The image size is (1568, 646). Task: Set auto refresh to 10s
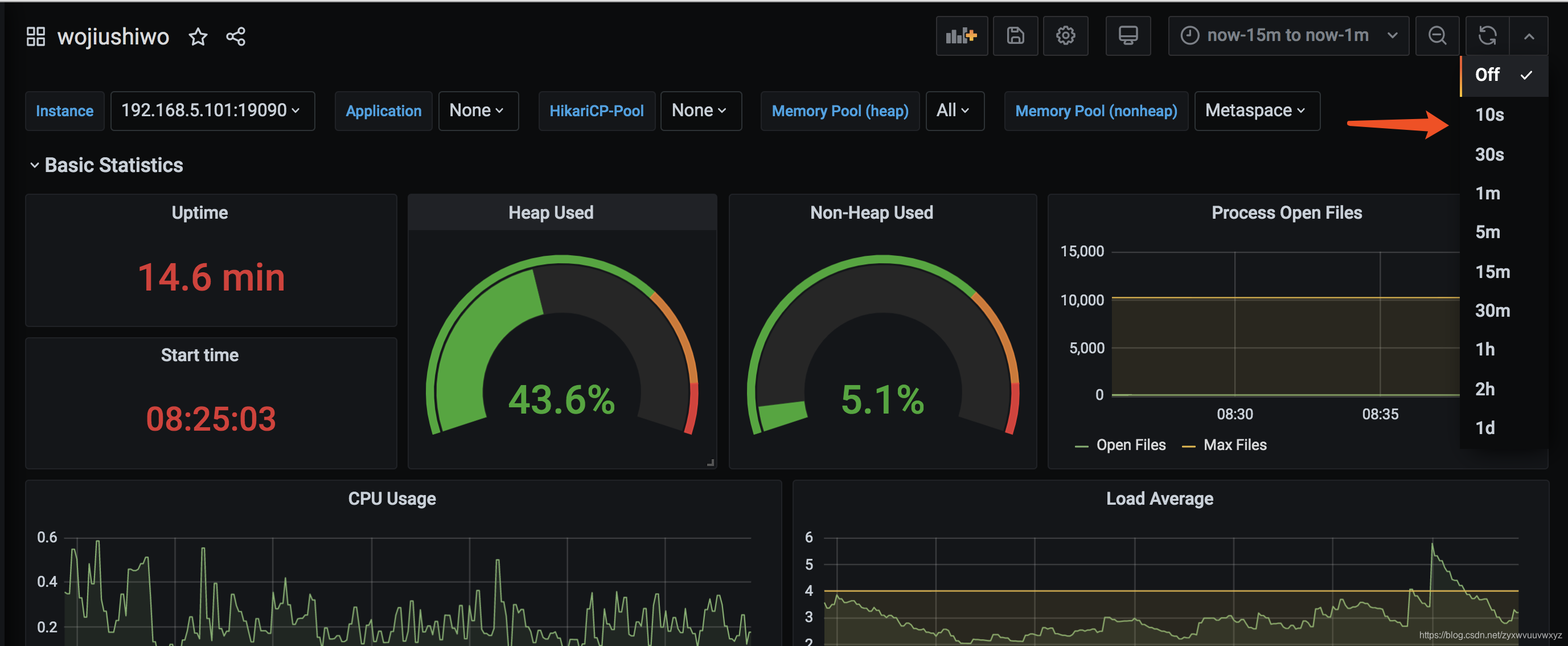(1504, 115)
